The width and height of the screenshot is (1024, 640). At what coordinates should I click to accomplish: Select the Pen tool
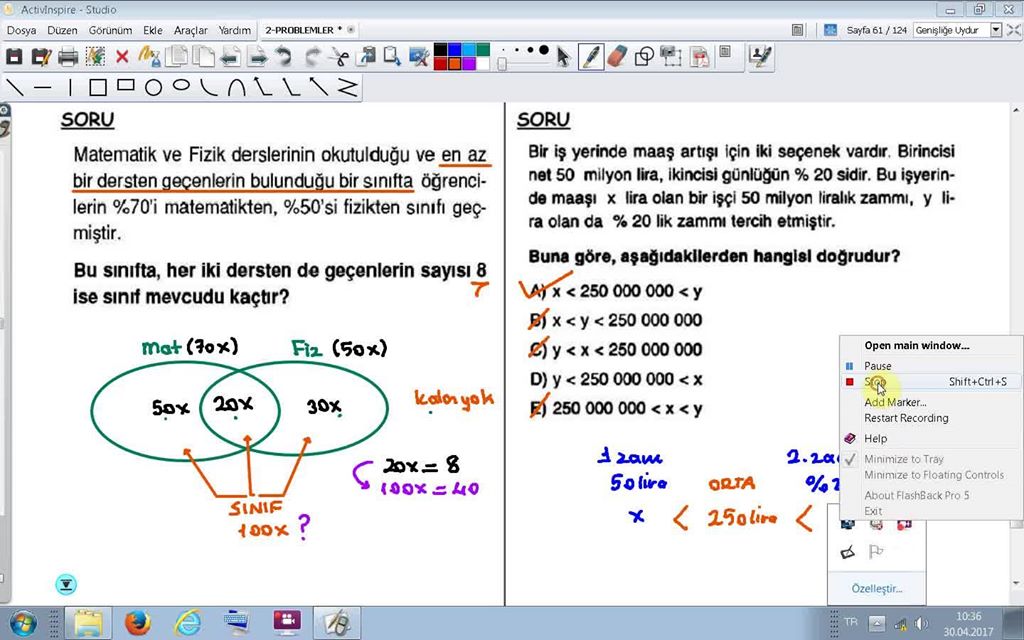pos(591,57)
